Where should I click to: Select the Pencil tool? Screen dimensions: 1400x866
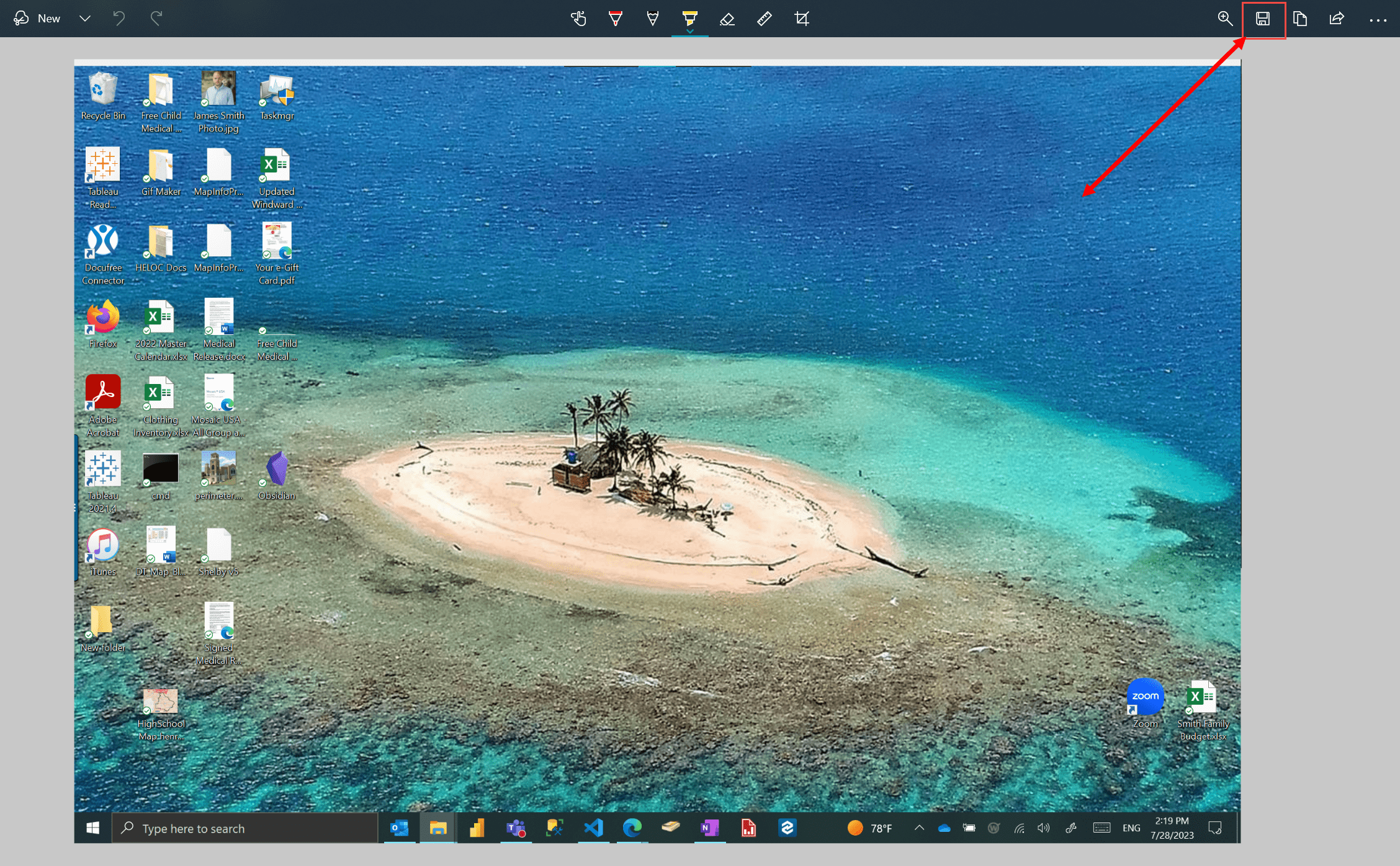653,19
